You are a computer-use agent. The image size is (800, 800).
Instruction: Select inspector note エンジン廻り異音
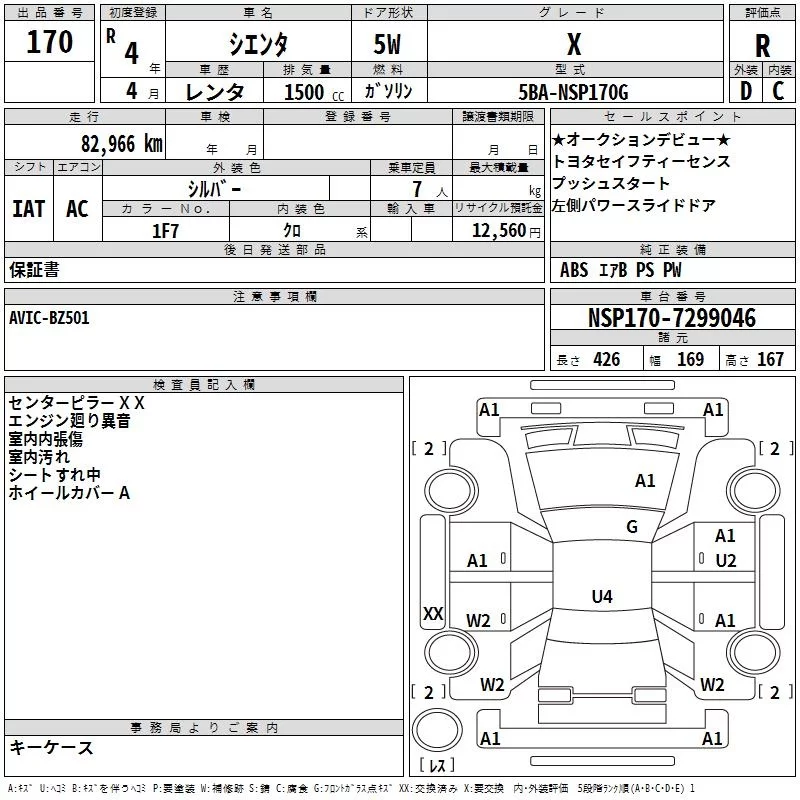tap(69, 421)
